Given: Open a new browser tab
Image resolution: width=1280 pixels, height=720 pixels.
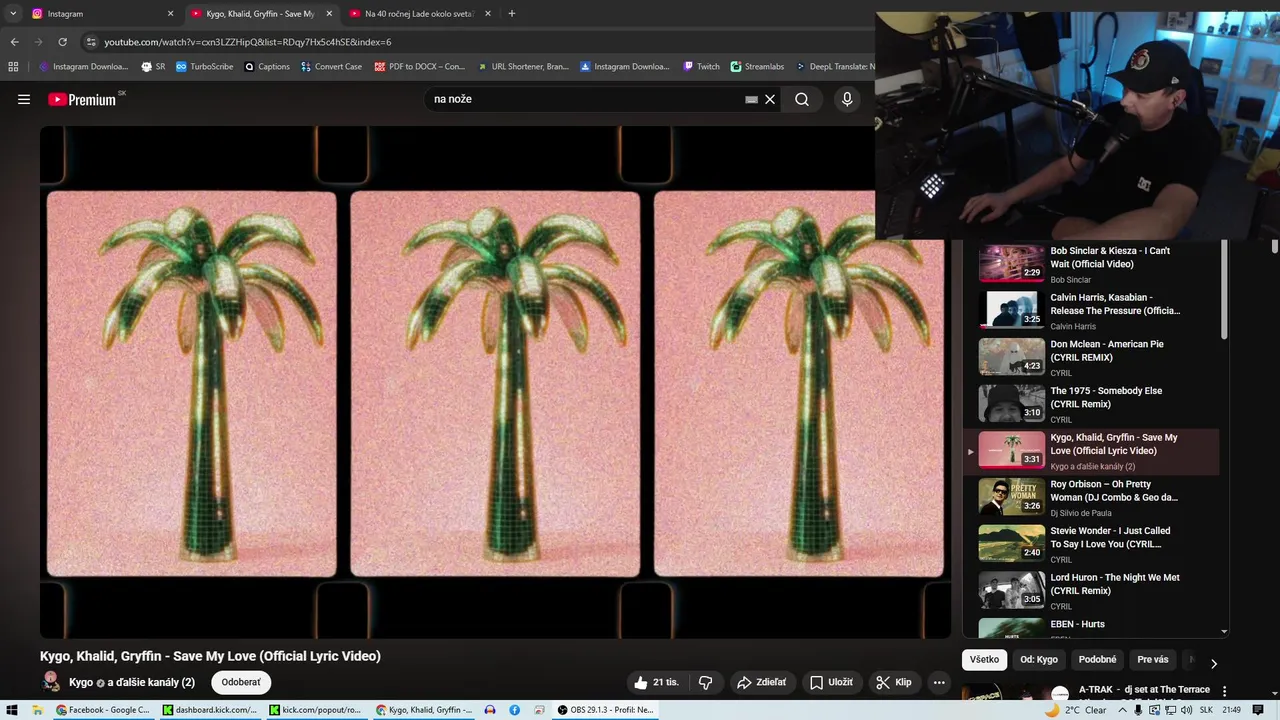Looking at the screenshot, I should click(x=511, y=14).
